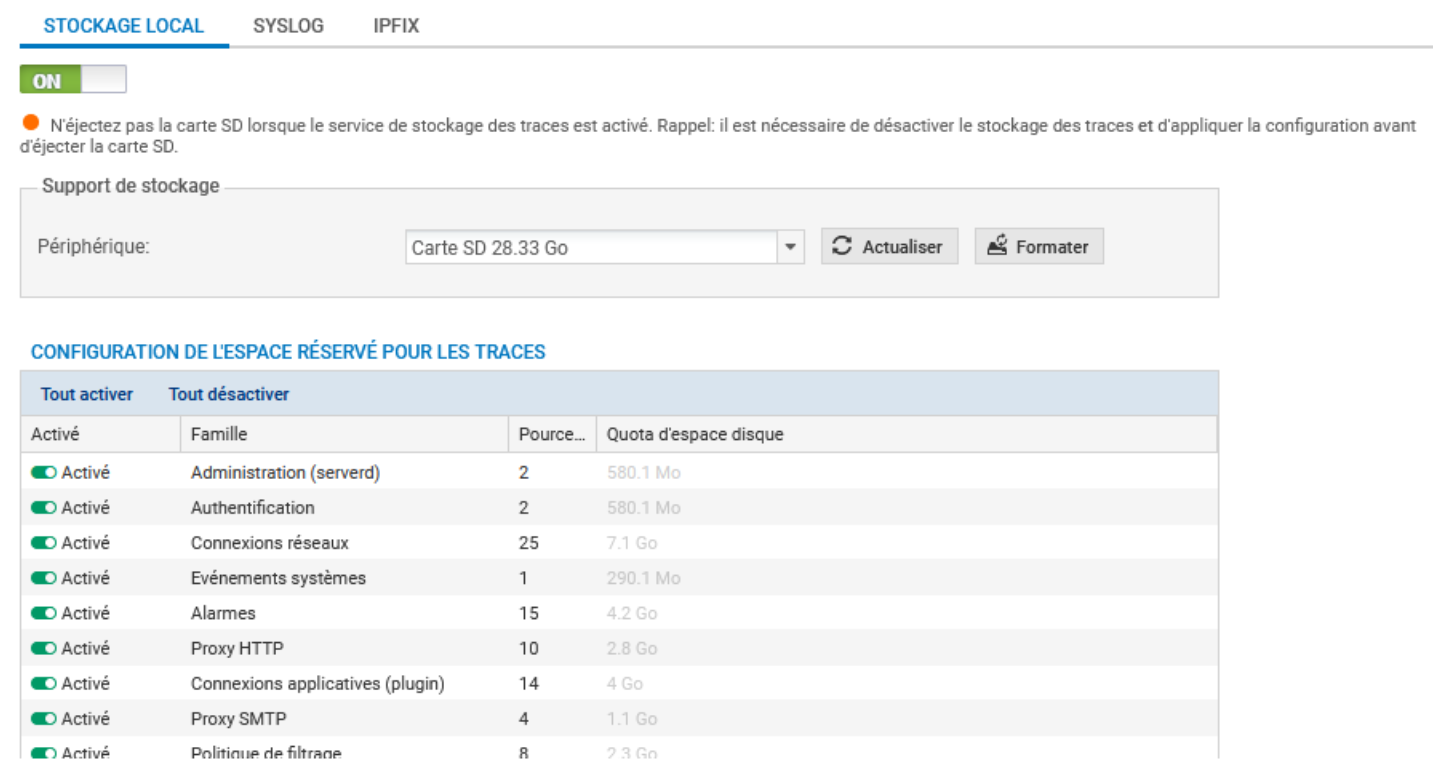
Task: Select the Carte SD 28.33 Go combo box
Action: point(591,247)
